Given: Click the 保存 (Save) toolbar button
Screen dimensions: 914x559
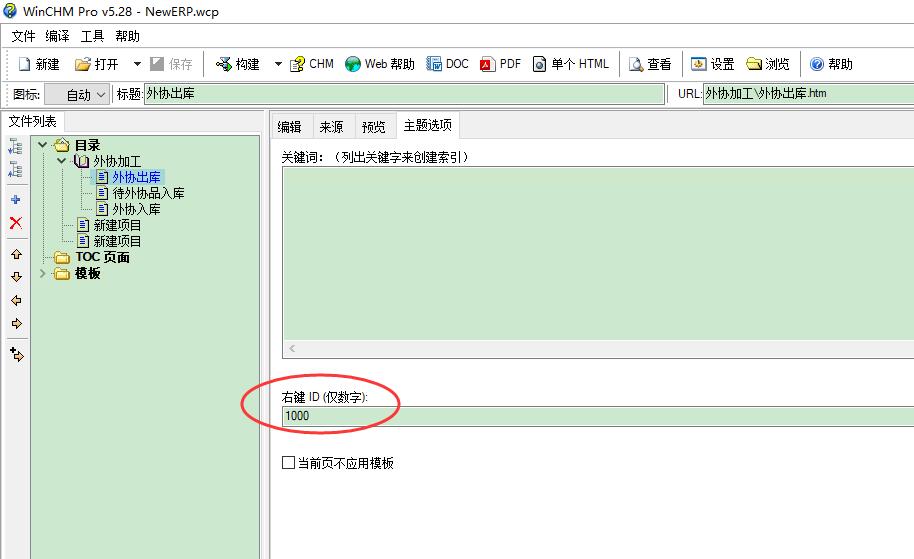Looking at the screenshot, I should click(x=171, y=64).
